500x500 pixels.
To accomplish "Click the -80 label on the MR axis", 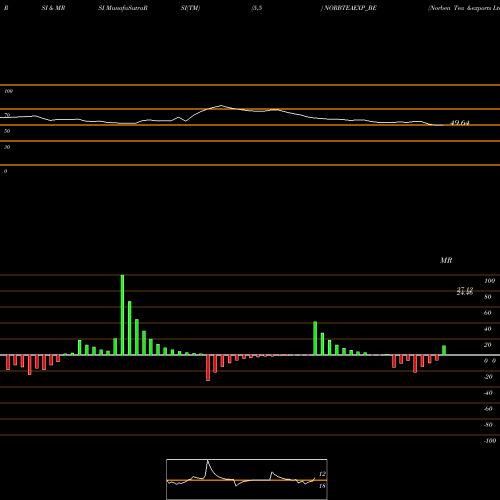I will click(x=488, y=425).
